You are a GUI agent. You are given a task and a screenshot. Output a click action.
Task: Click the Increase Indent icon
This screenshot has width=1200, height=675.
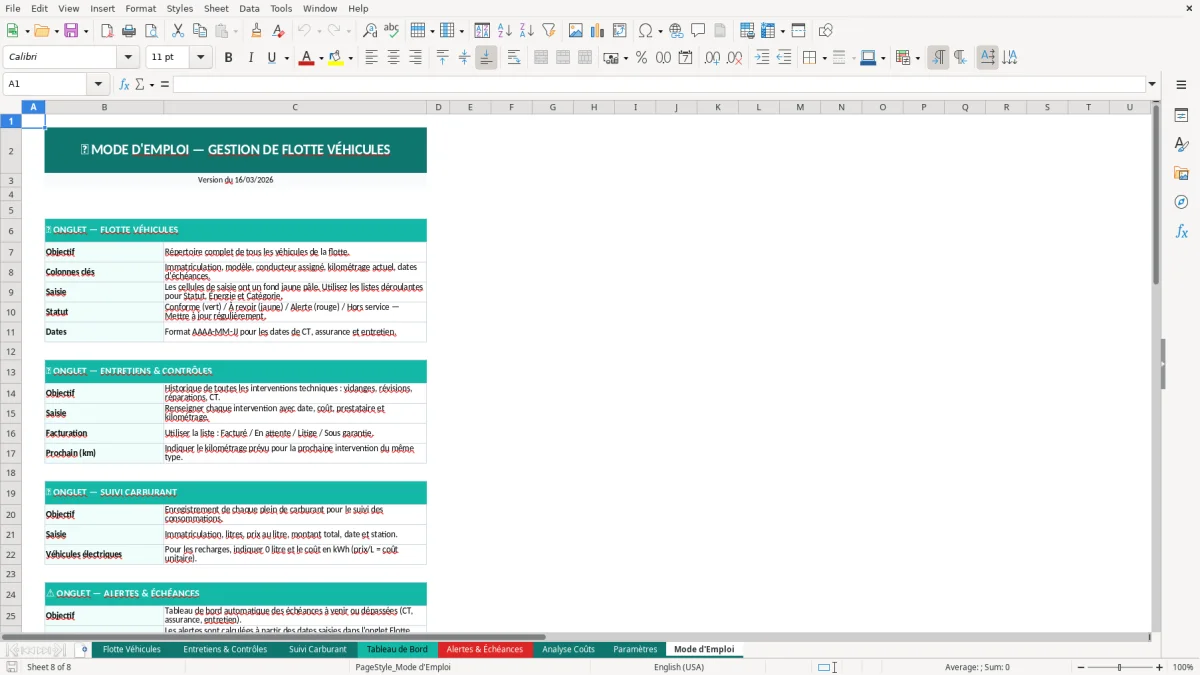tap(762, 58)
